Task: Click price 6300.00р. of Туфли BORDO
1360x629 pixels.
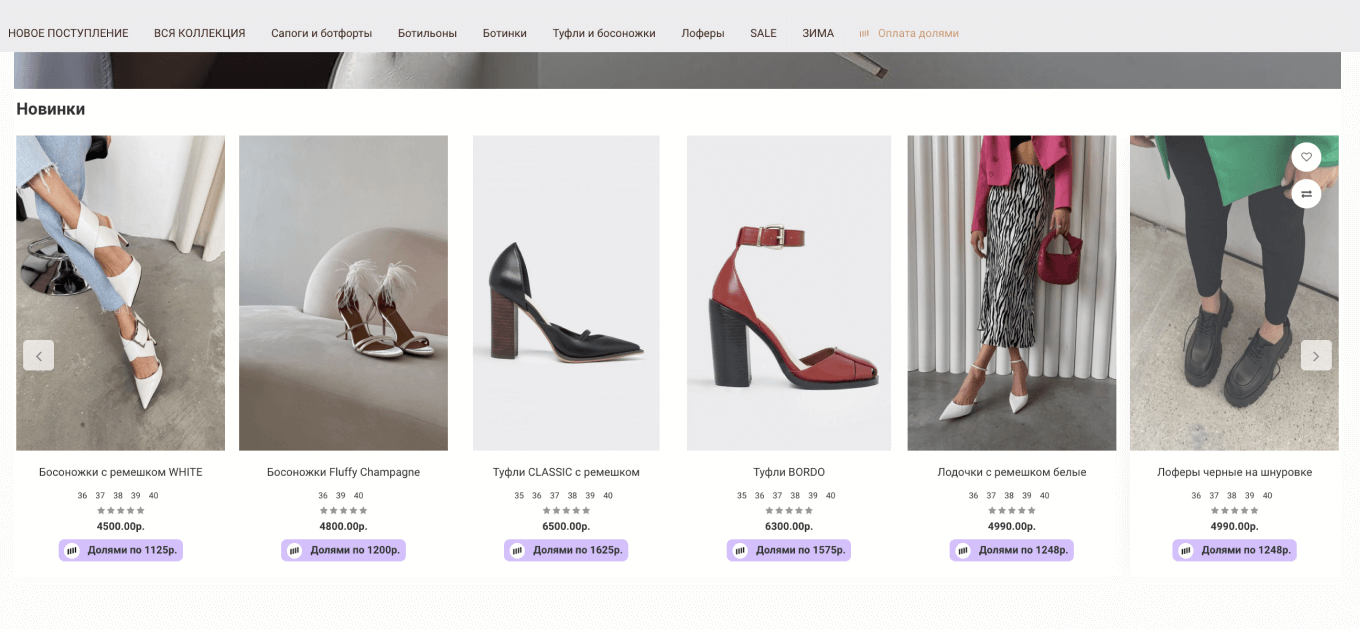Action: click(789, 526)
